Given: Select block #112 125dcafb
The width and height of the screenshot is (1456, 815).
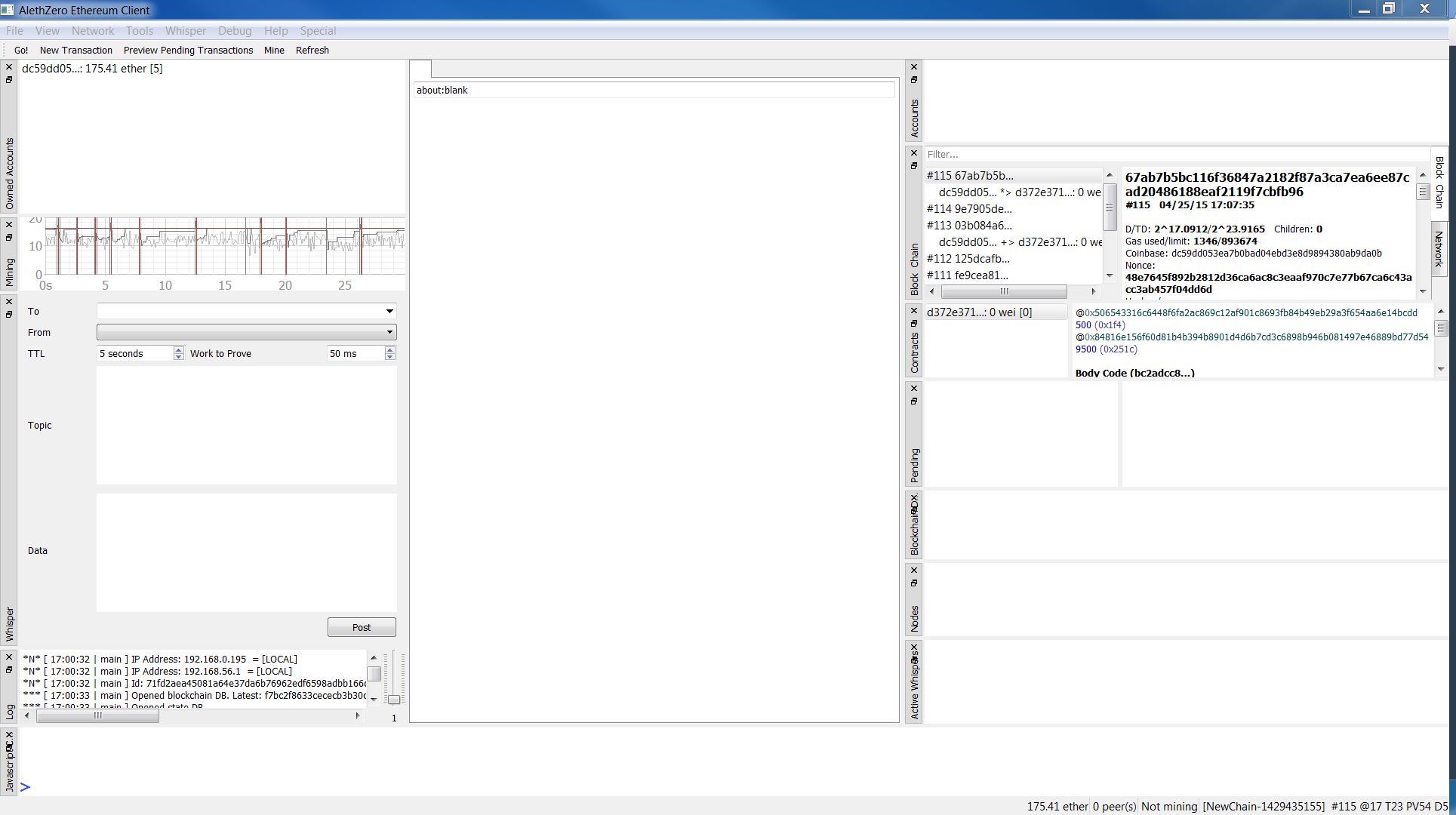Looking at the screenshot, I should point(1014,259).
